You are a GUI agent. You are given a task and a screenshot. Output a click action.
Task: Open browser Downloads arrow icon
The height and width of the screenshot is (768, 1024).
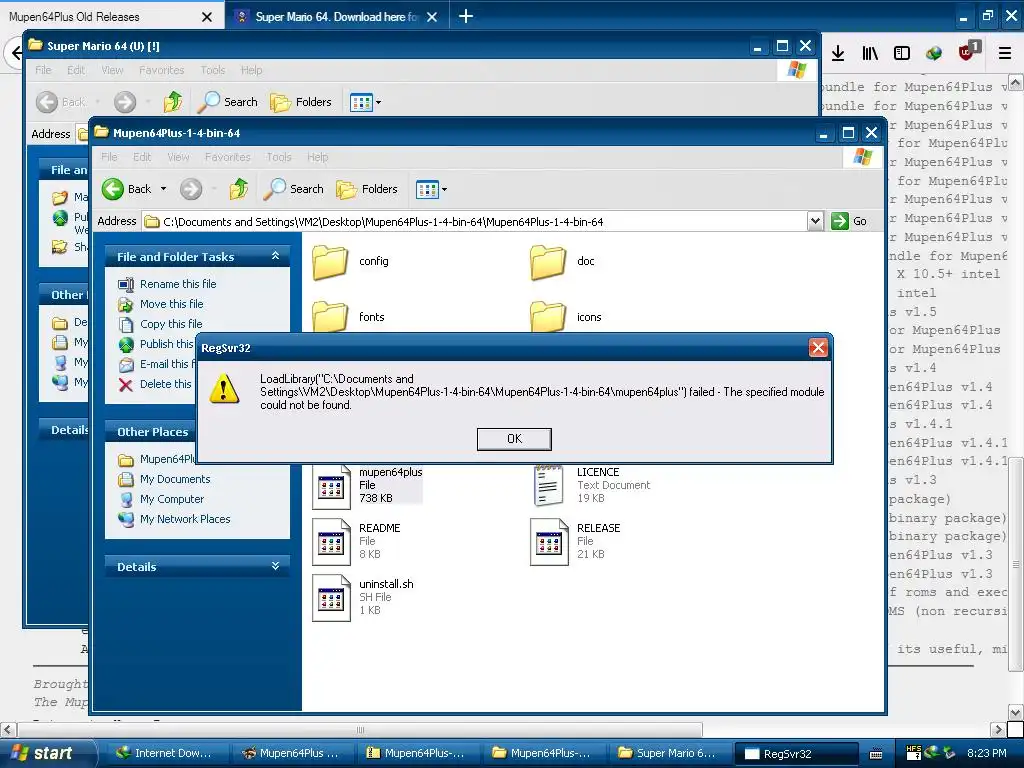click(838, 54)
